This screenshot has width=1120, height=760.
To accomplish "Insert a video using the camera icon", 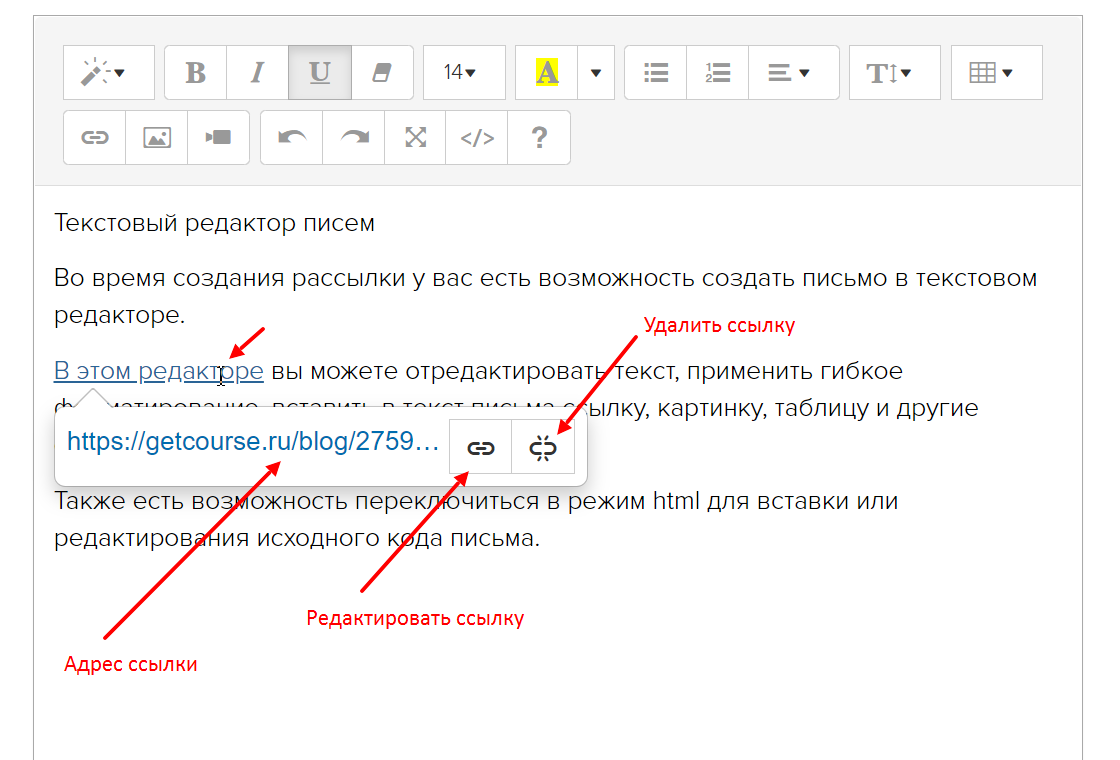I will [x=218, y=137].
